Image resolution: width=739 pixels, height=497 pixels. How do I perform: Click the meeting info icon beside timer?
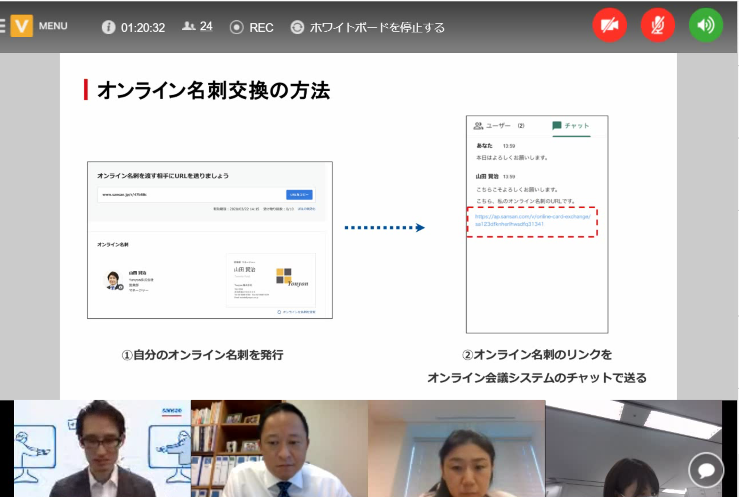click(108, 27)
